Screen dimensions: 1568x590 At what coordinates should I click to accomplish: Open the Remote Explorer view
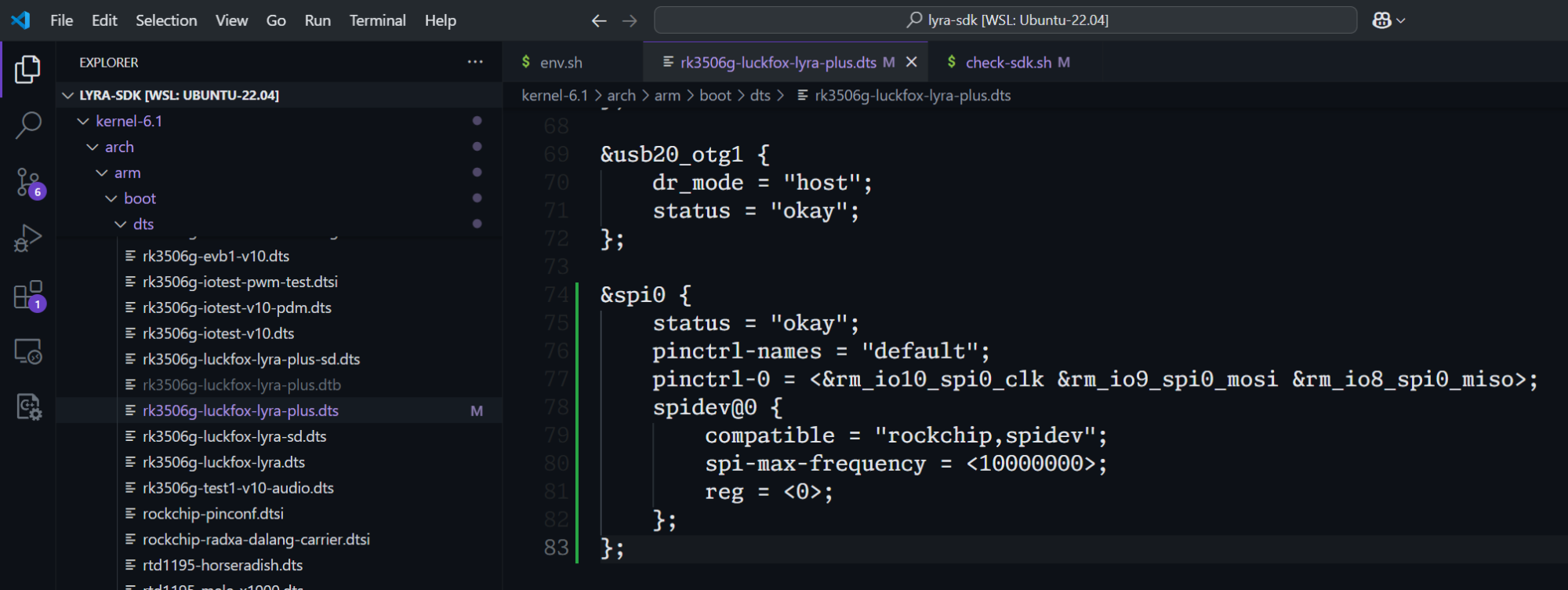tap(27, 351)
